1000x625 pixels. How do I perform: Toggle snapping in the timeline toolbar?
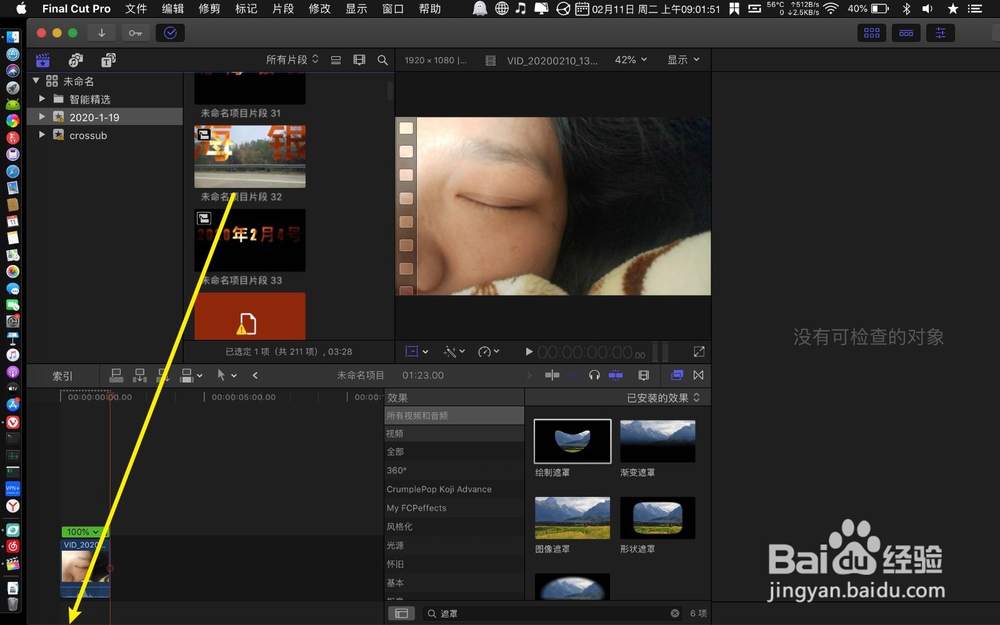tap(616, 375)
